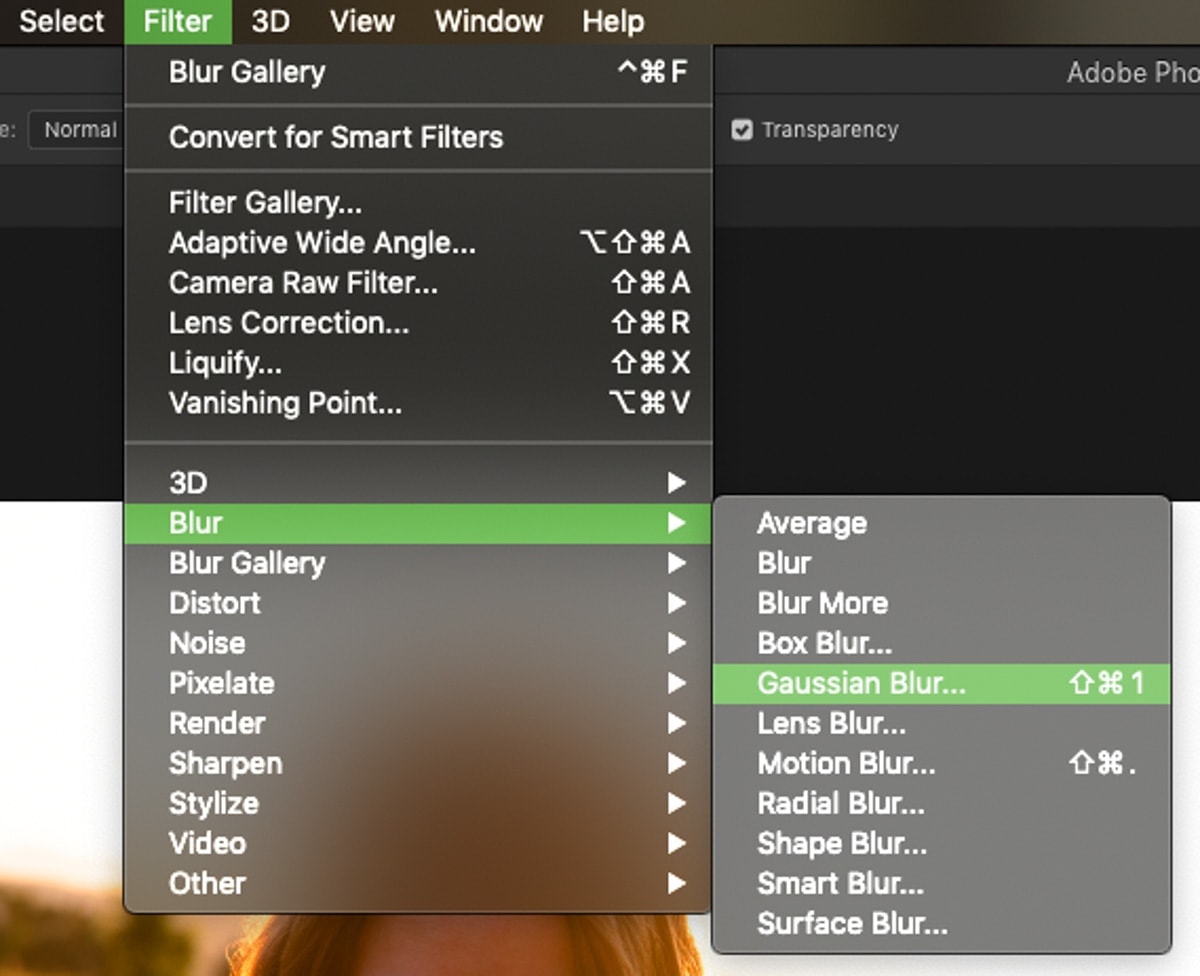Viewport: 1200px width, 976px height.
Task: Open the Help menu
Action: click(x=613, y=21)
